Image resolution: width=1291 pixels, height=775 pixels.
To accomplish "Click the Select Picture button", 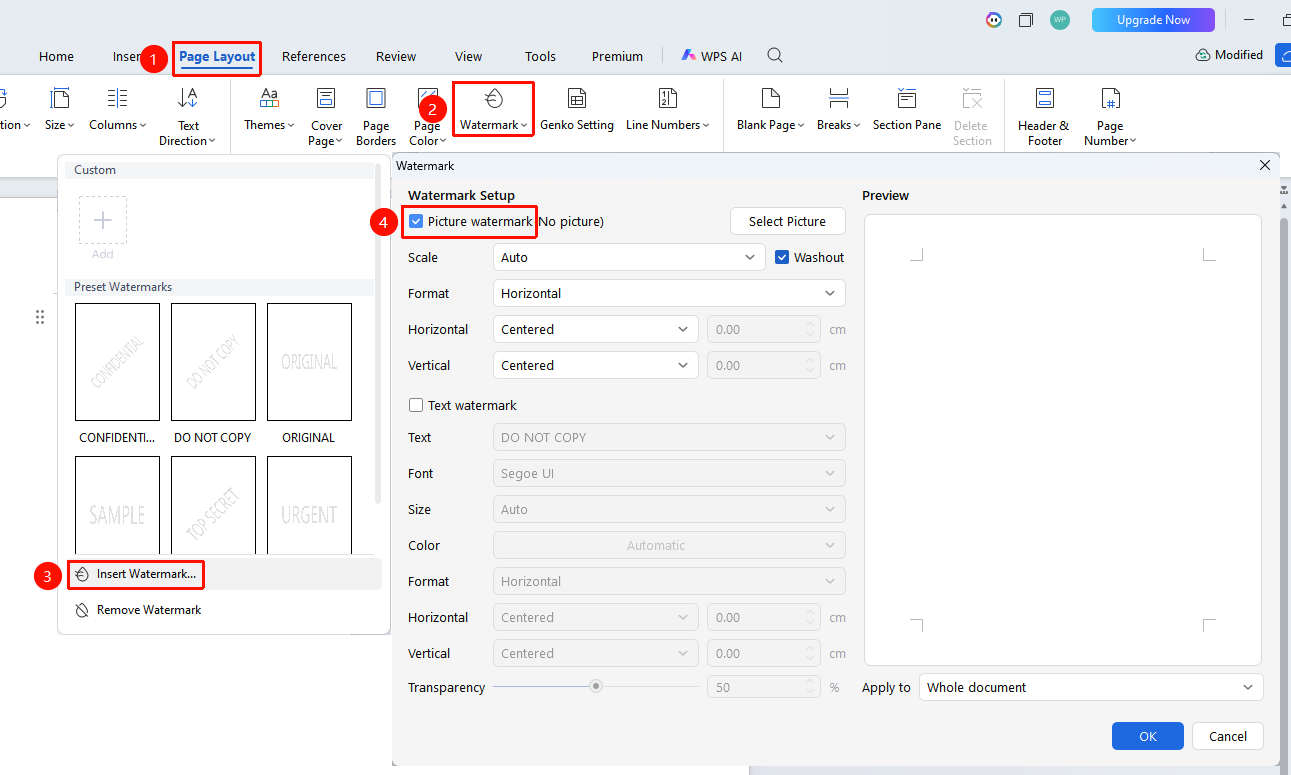I will coord(788,221).
